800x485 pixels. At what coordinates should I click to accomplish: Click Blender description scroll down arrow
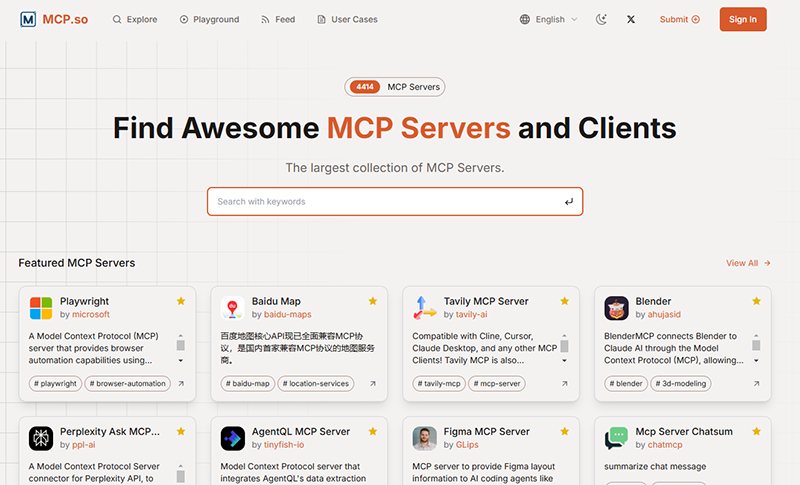(756, 361)
